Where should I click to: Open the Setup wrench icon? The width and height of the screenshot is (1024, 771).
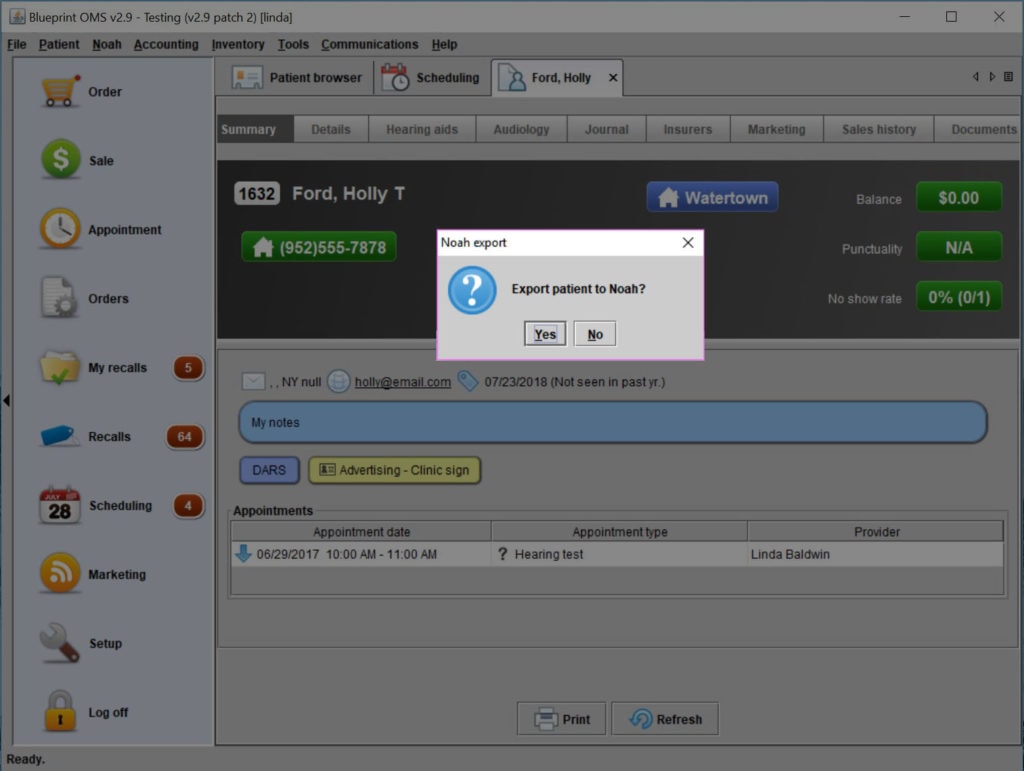click(58, 643)
